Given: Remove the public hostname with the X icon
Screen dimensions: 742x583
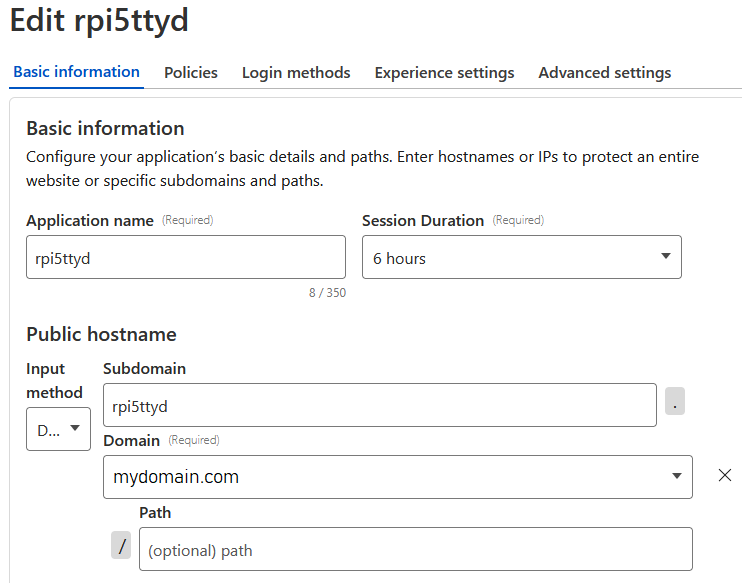Looking at the screenshot, I should 725,476.
